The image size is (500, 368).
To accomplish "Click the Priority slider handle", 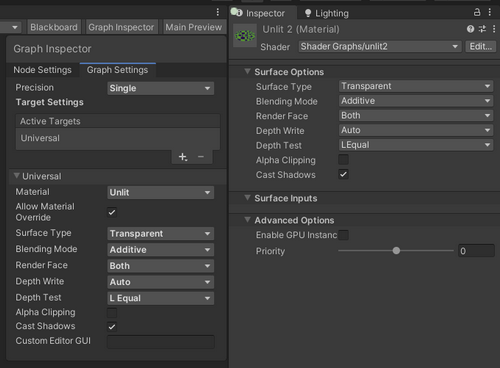I will click(x=396, y=250).
